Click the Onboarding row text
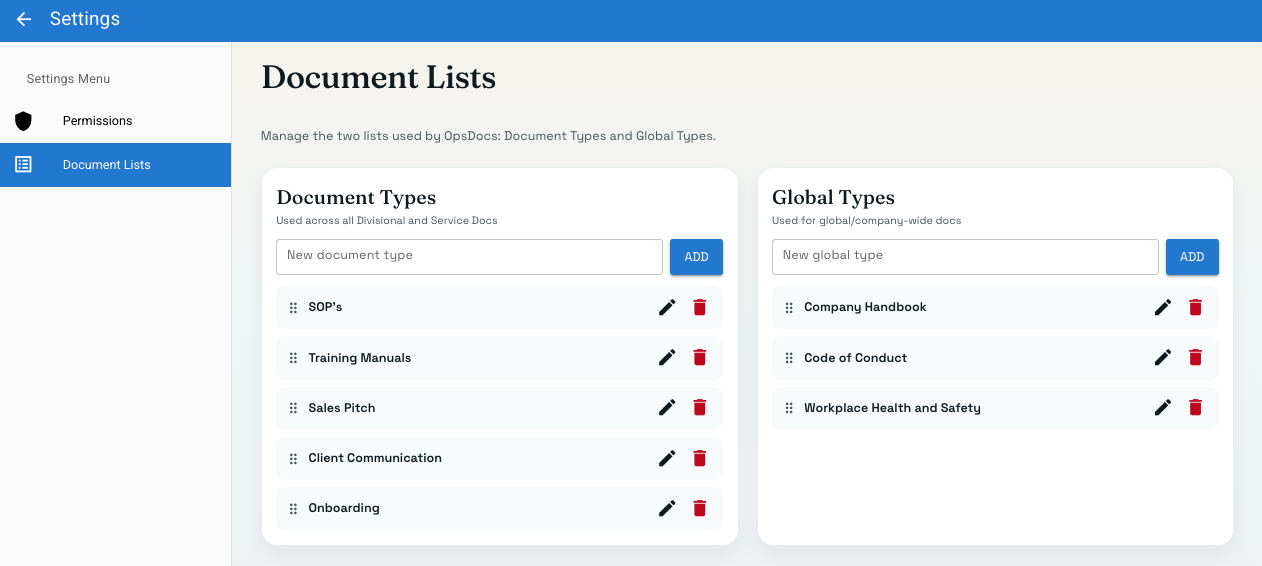 click(x=344, y=508)
